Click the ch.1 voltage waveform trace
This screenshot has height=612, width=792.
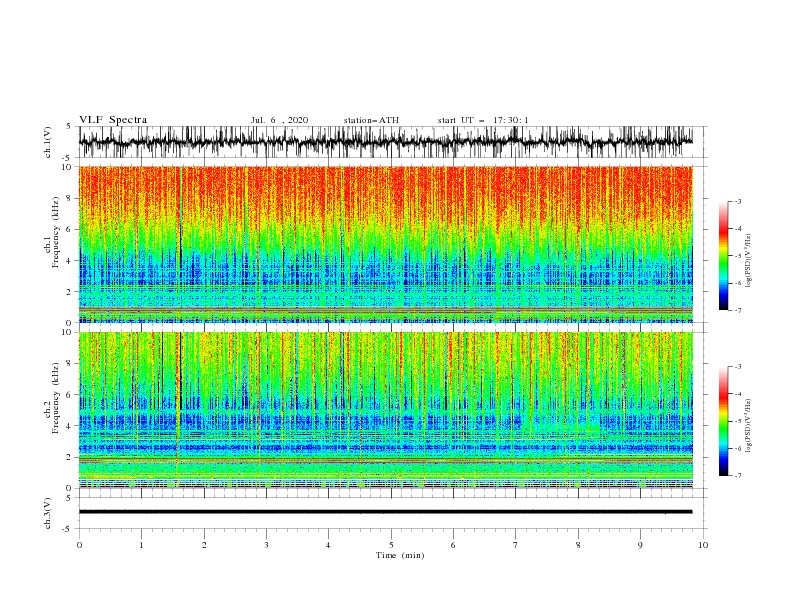[385, 142]
